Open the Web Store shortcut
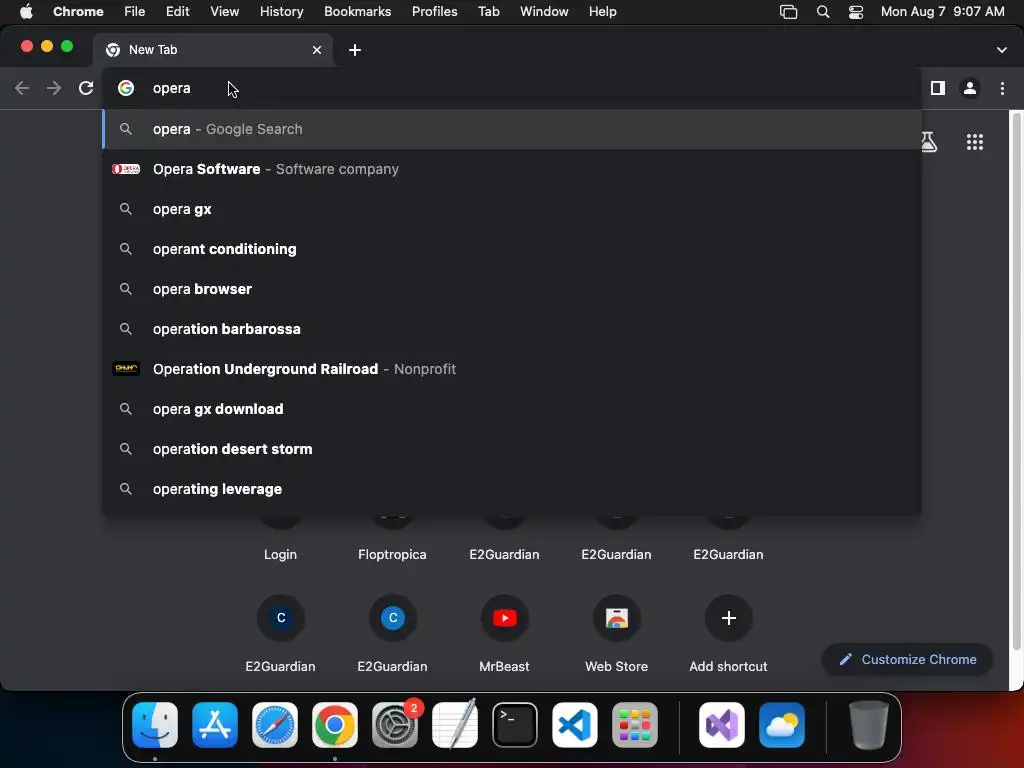 tap(616, 618)
